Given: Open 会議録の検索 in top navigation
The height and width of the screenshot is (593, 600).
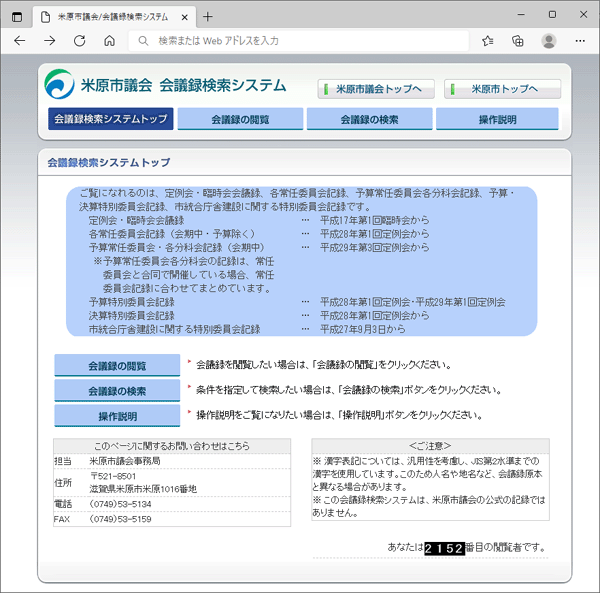Looking at the screenshot, I should point(370,119).
